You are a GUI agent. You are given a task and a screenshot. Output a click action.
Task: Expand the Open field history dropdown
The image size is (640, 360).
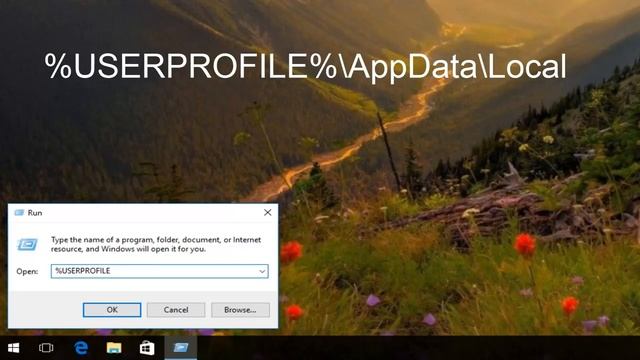[x=262, y=271]
